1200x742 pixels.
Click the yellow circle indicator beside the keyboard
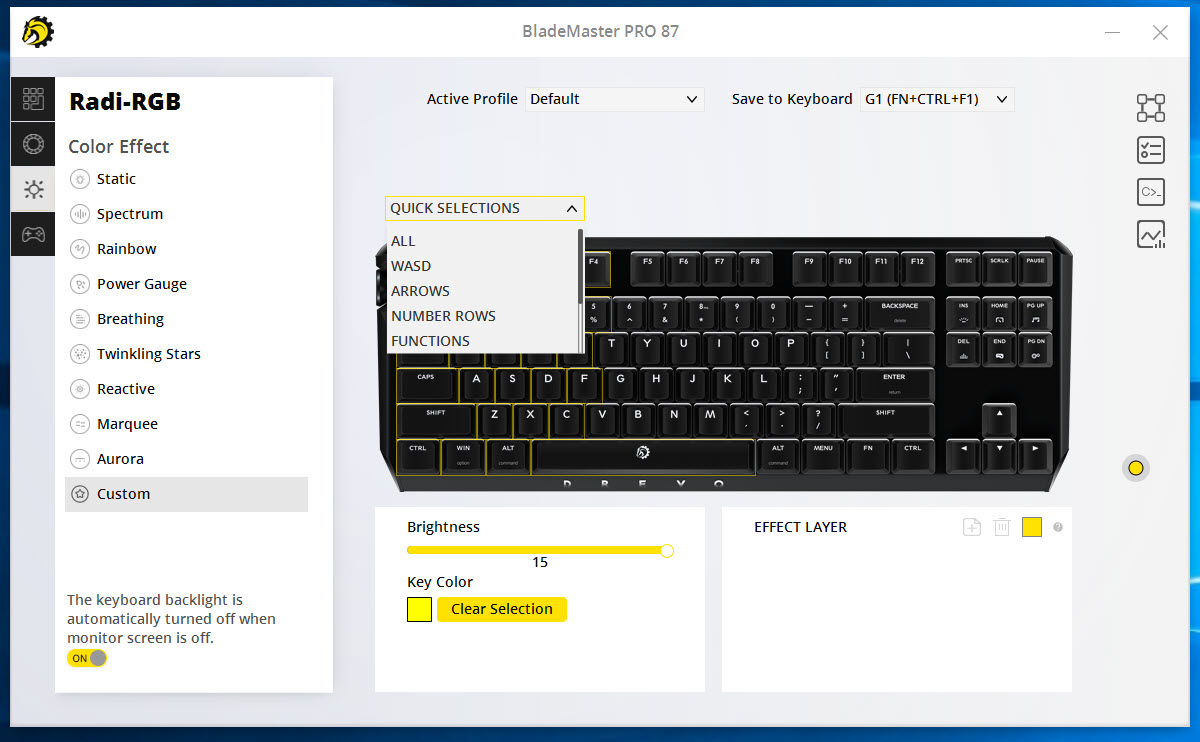tap(1135, 467)
